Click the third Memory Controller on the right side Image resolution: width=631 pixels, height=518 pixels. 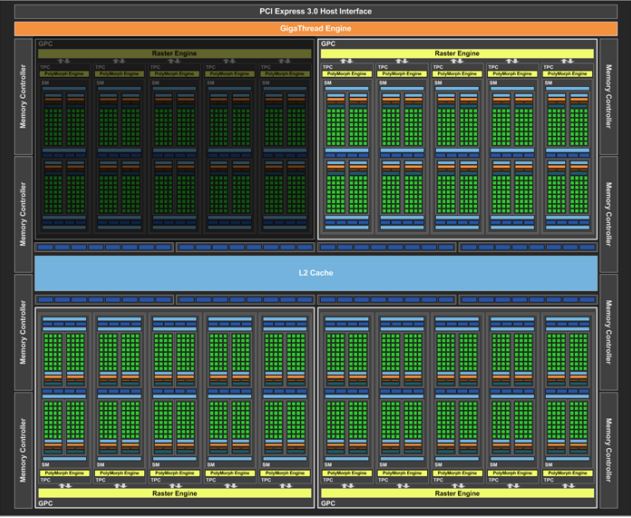pos(608,332)
